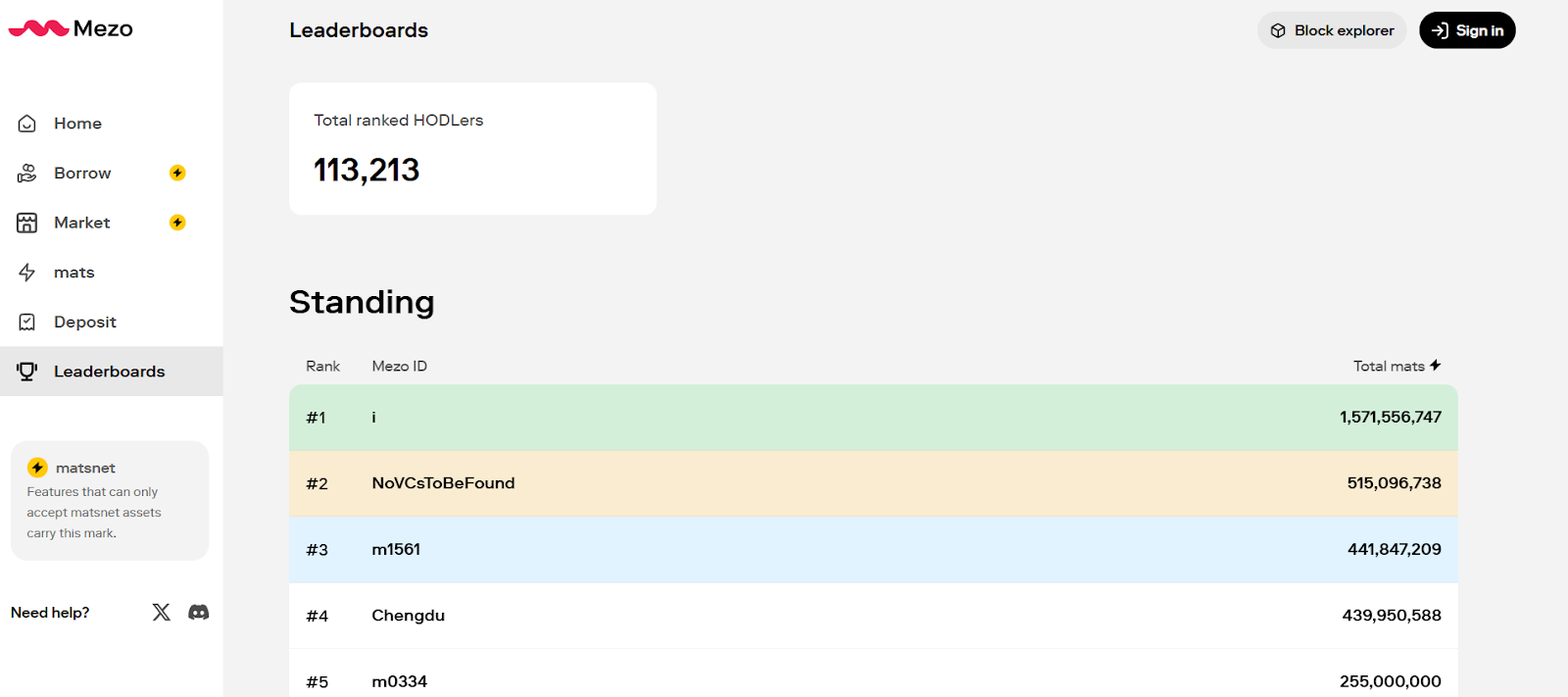The image size is (1568, 697).
Task: Click the rank #4 cell
Action: (x=317, y=616)
